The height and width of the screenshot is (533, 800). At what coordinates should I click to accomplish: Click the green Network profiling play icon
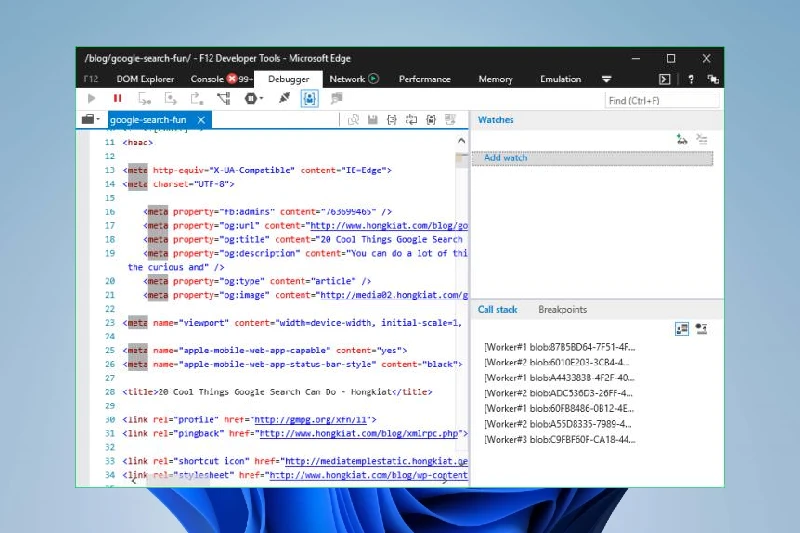[373, 79]
